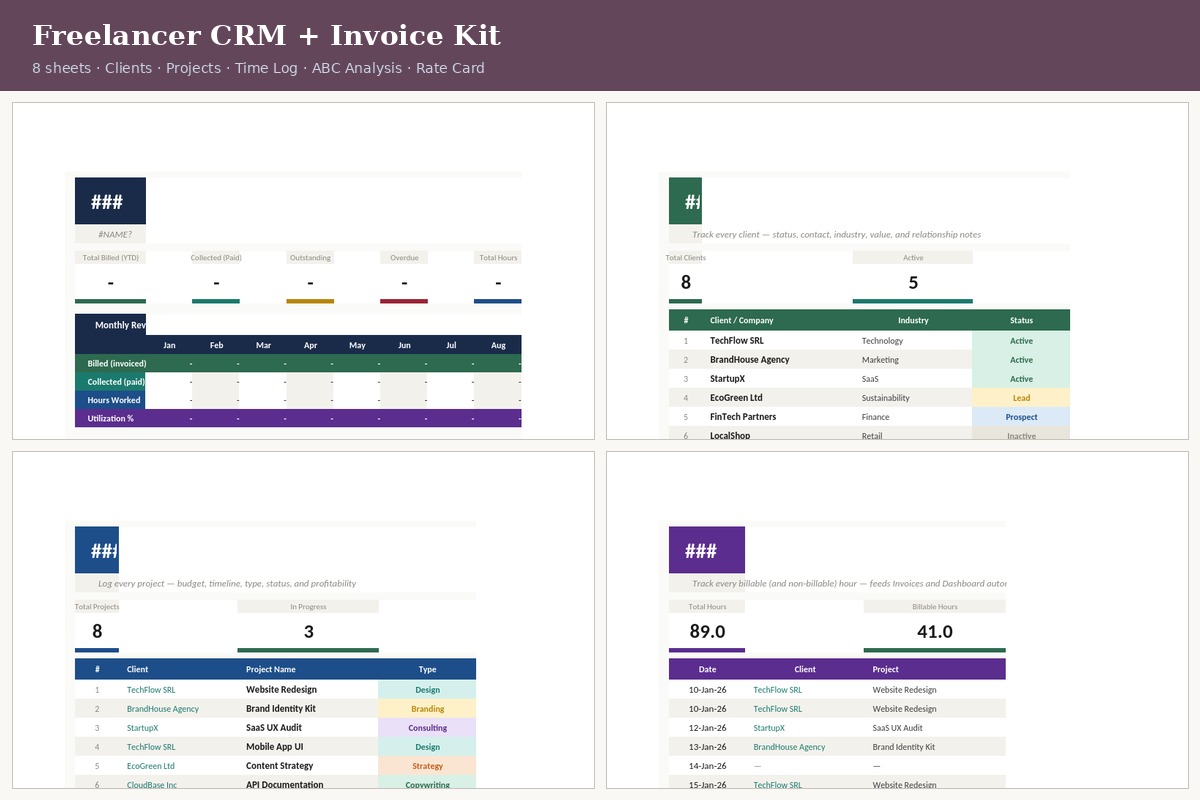
Task: Select the purple logo tile on the Time Log sheet
Action: tap(707, 549)
